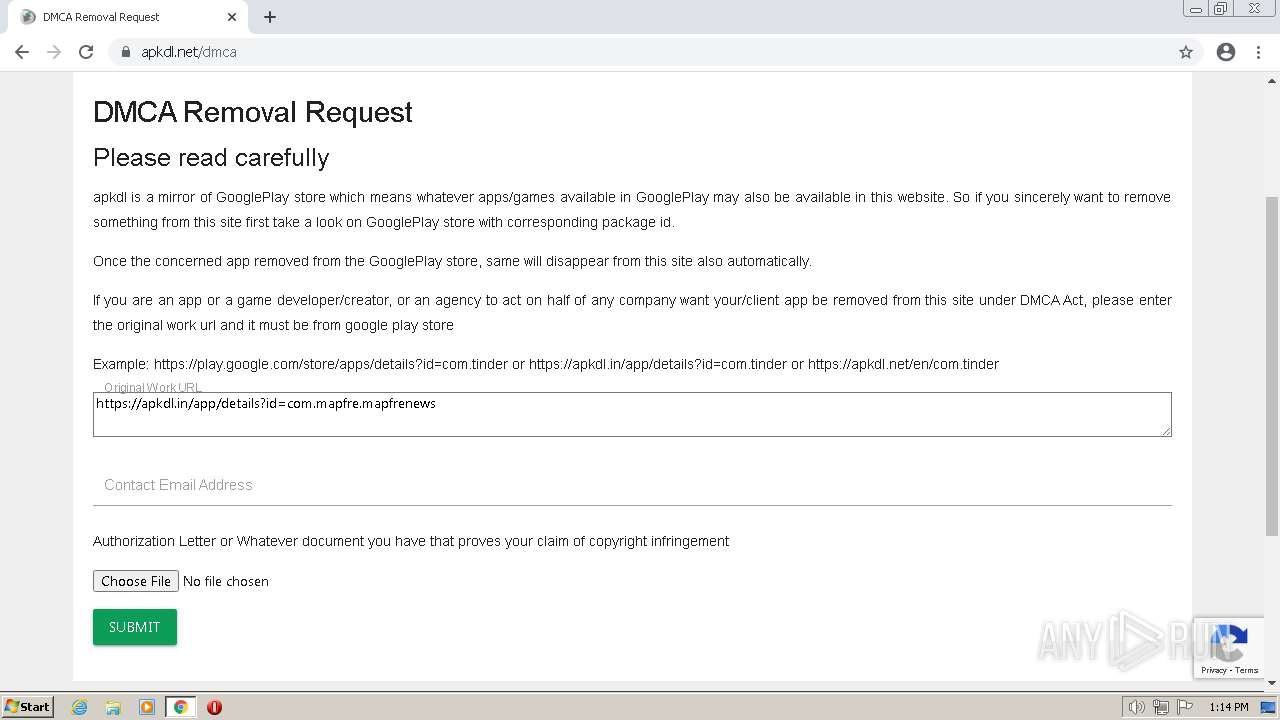Image resolution: width=1280 pixels, height=720 pixels.
Task: Open the Chrome profile avatar icon
Action: [x=1226, y=52]
